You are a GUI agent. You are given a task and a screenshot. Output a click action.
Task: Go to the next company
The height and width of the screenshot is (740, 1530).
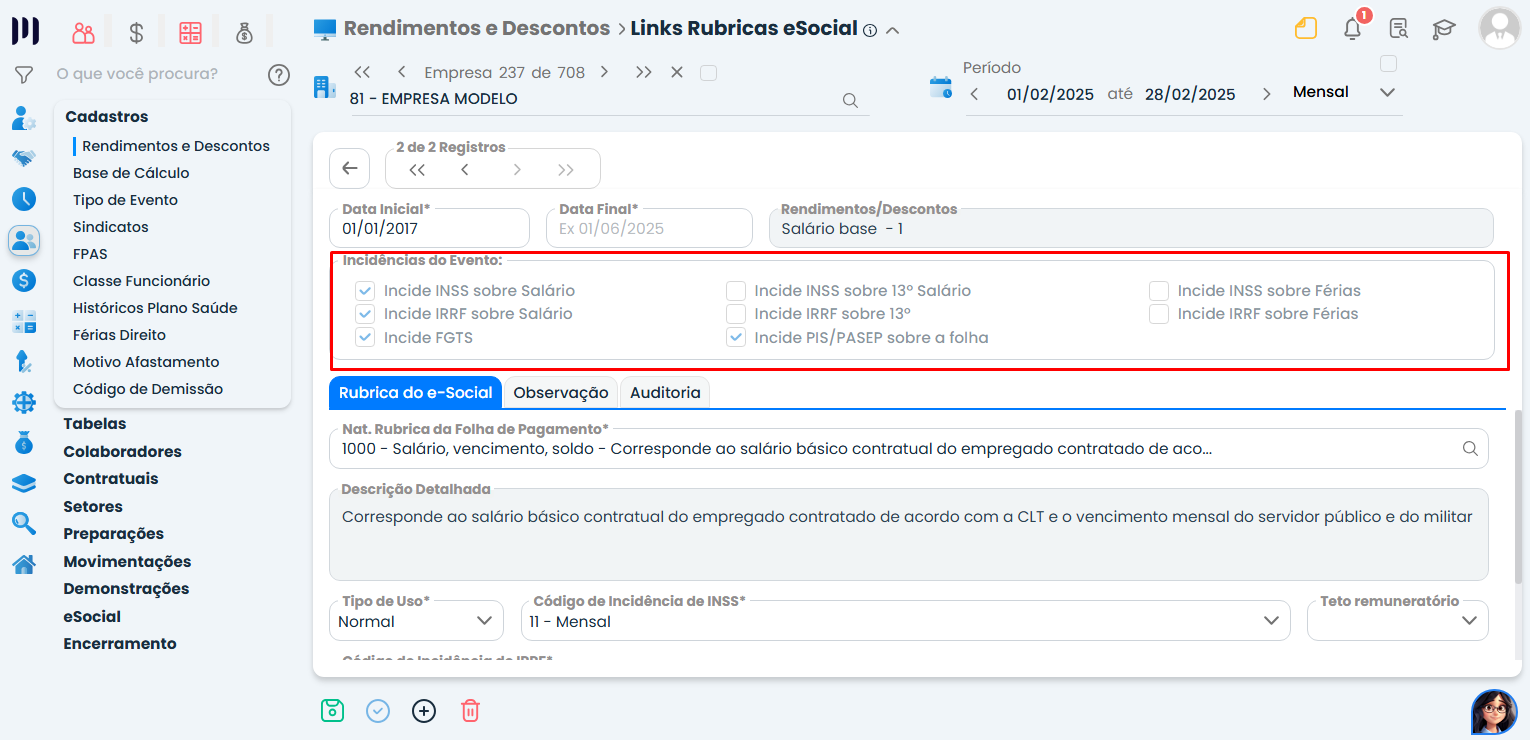pos(604,72)
